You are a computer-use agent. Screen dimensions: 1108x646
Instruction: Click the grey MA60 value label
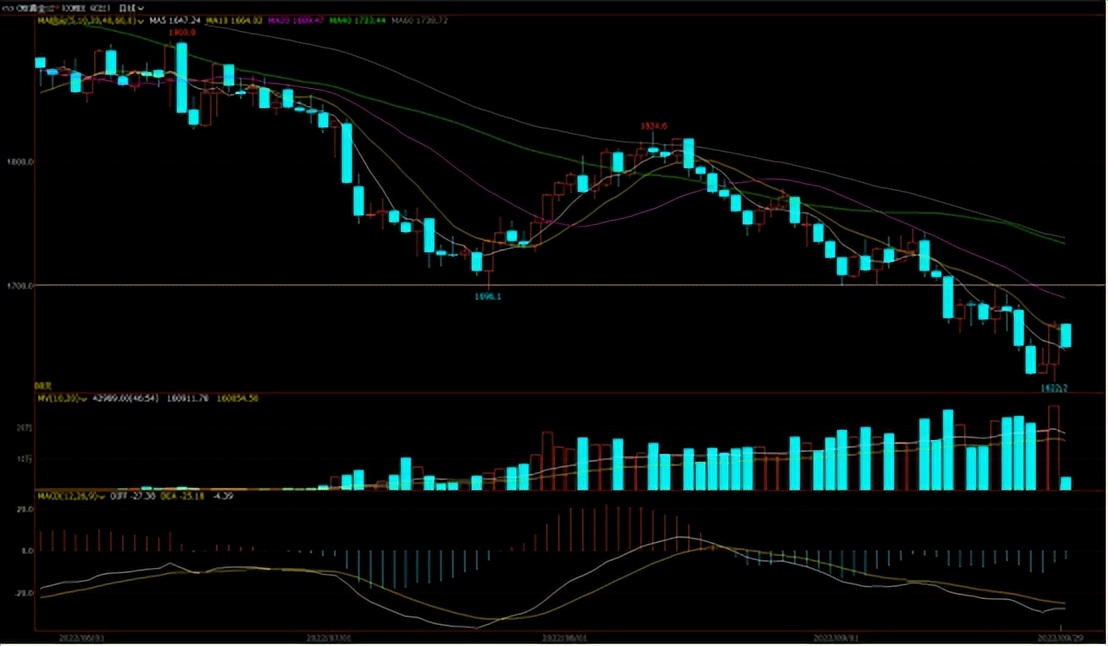click(419, 20)
